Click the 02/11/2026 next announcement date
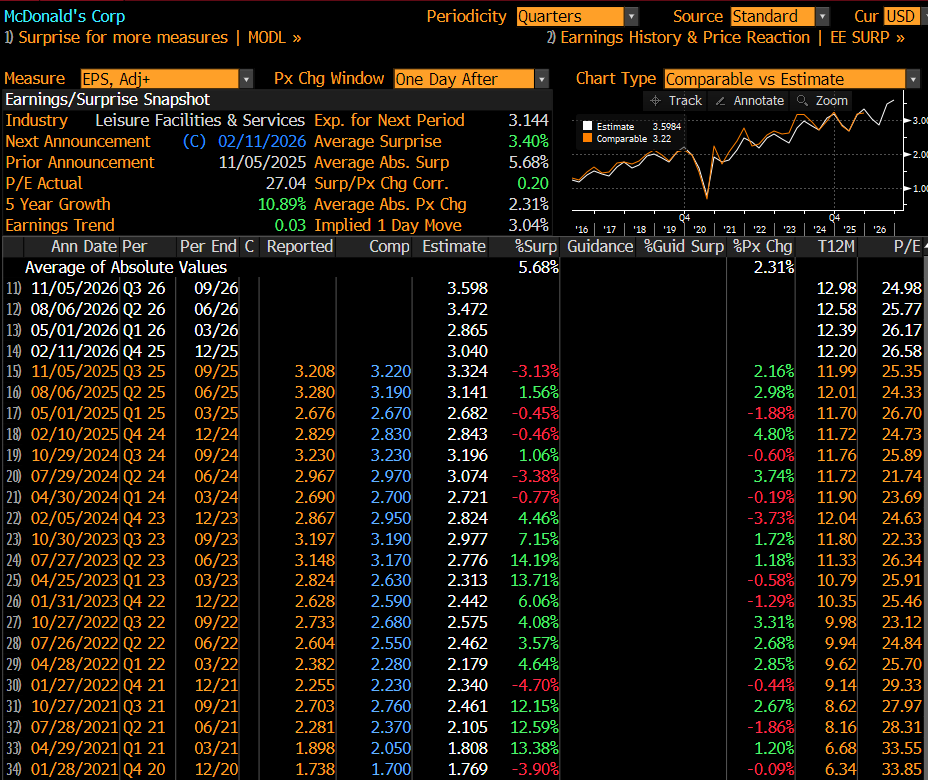 [x=262, y=142]
